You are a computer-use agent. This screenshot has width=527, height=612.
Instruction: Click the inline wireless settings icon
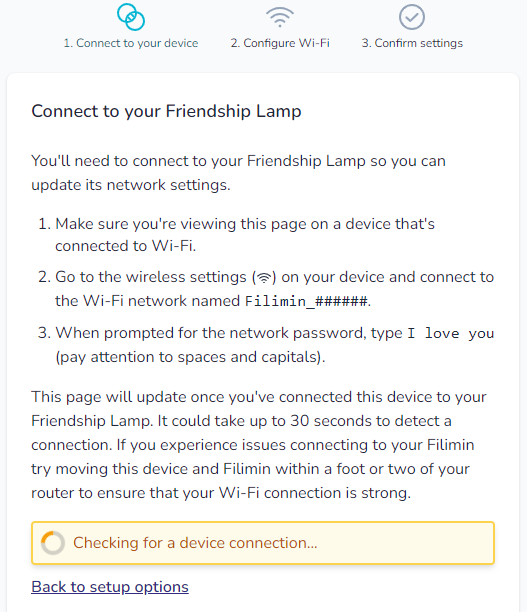pyautogui.click(x=264, y=278)
